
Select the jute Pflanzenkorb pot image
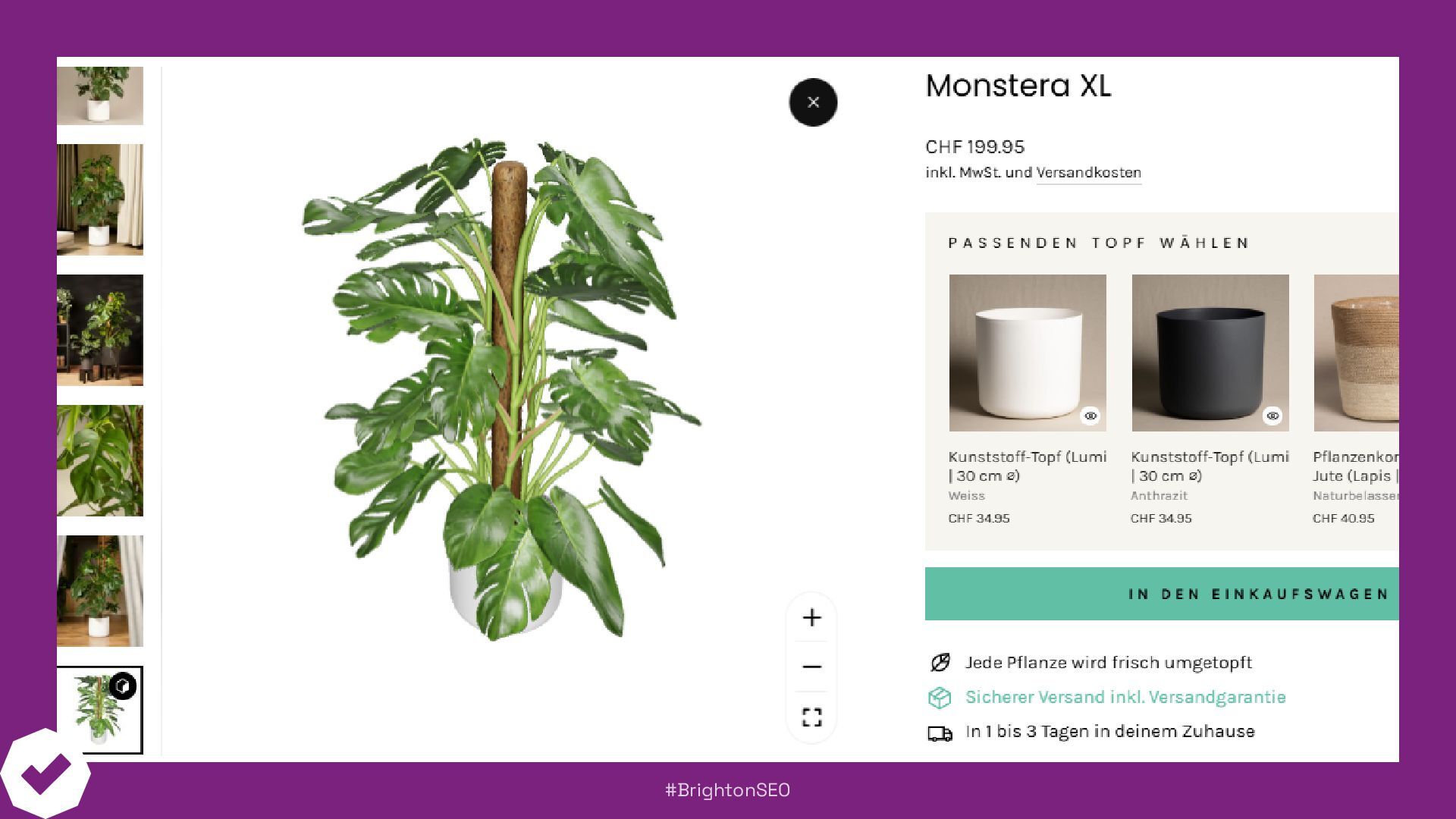coord(1356,353)
